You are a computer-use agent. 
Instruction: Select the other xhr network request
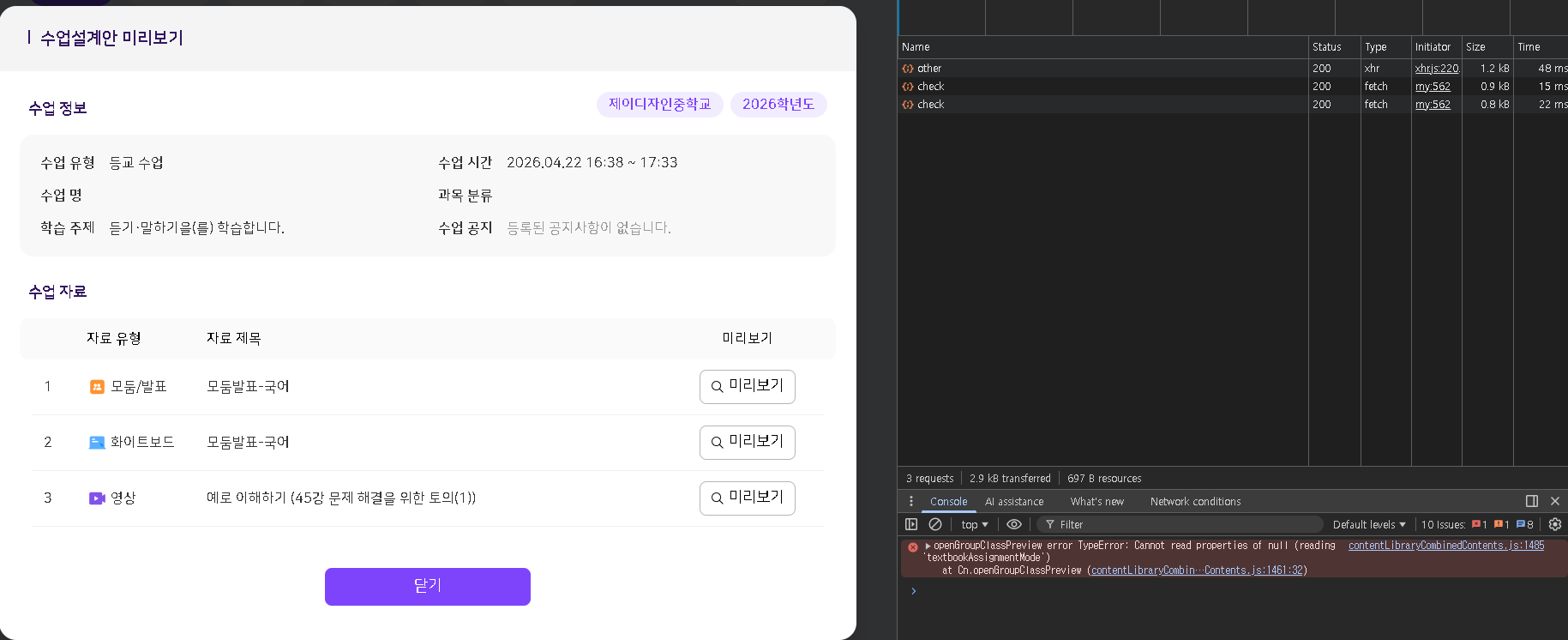pyautogui.click(x=929, y=69)
